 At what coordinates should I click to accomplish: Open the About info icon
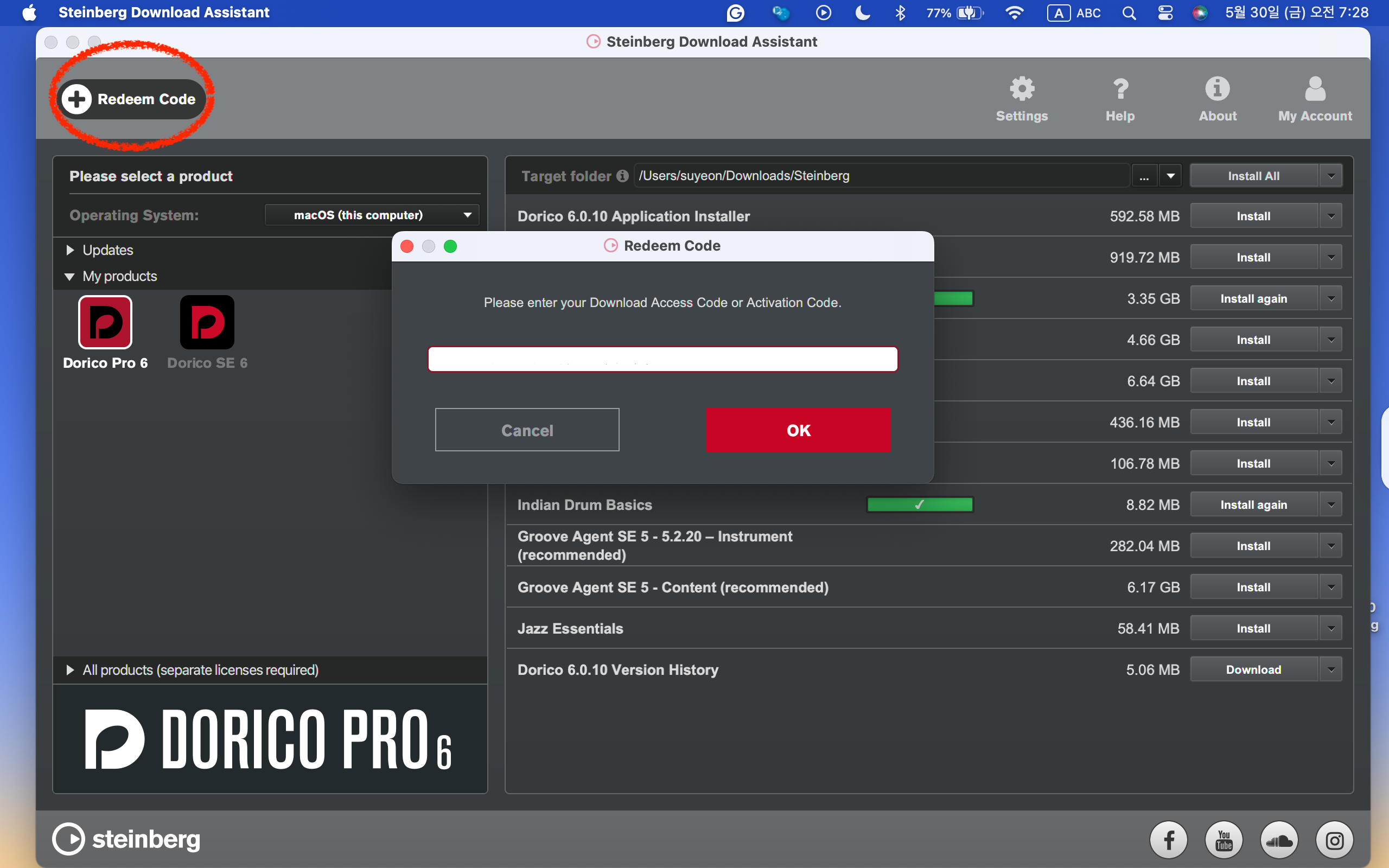click(x=1218, y=90)
